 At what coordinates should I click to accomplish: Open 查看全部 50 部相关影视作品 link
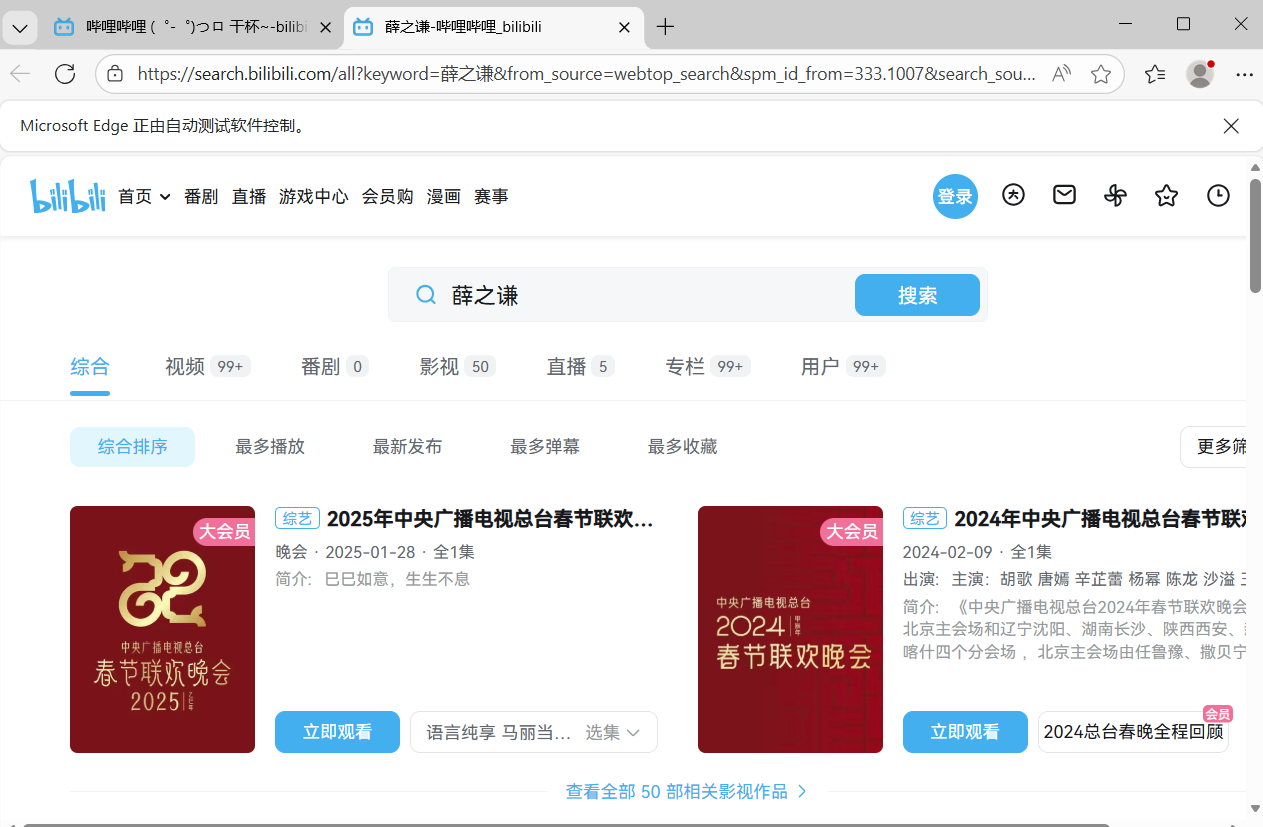click(686, 792)
